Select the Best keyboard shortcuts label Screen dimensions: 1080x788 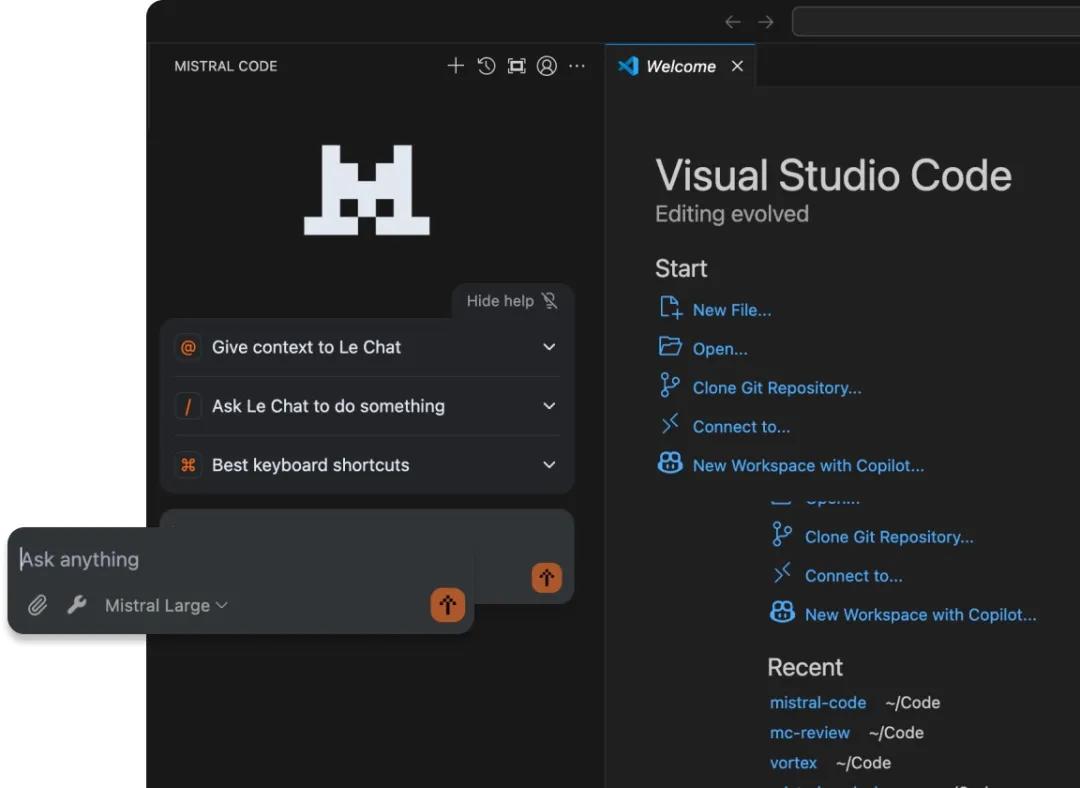(x=311, y=465)
